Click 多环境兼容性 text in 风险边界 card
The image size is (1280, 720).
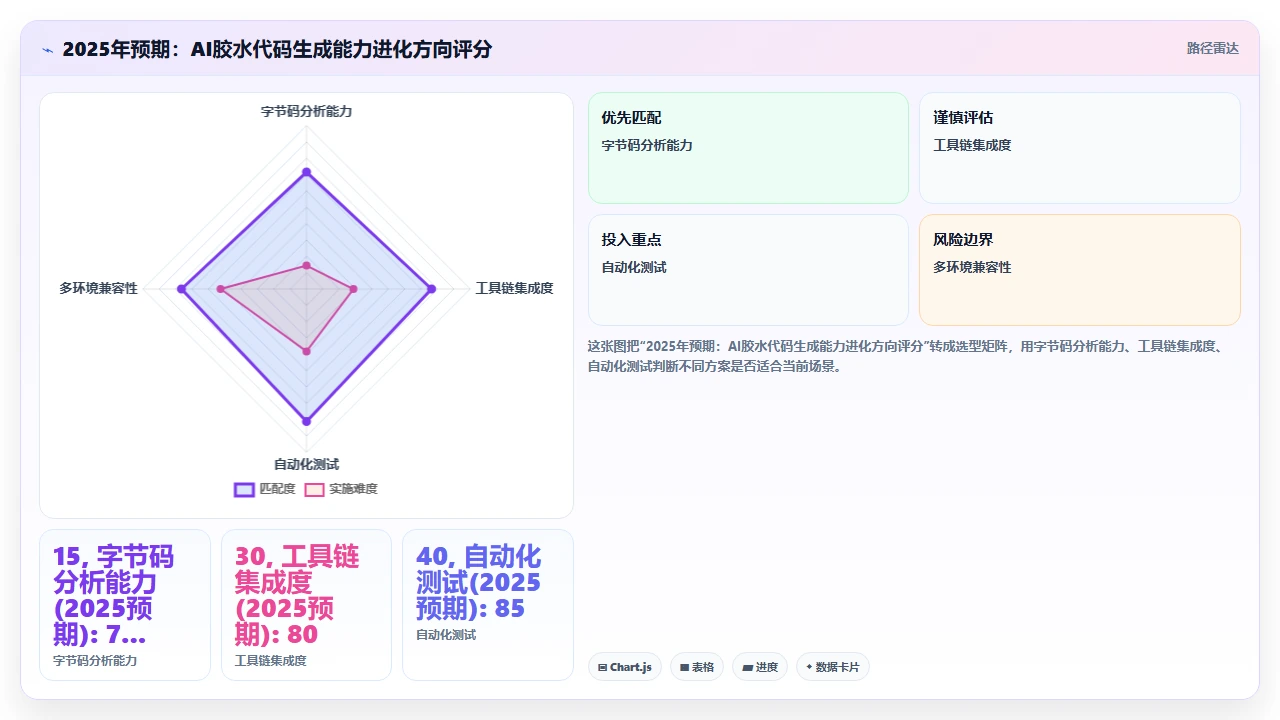click(972, 267)
